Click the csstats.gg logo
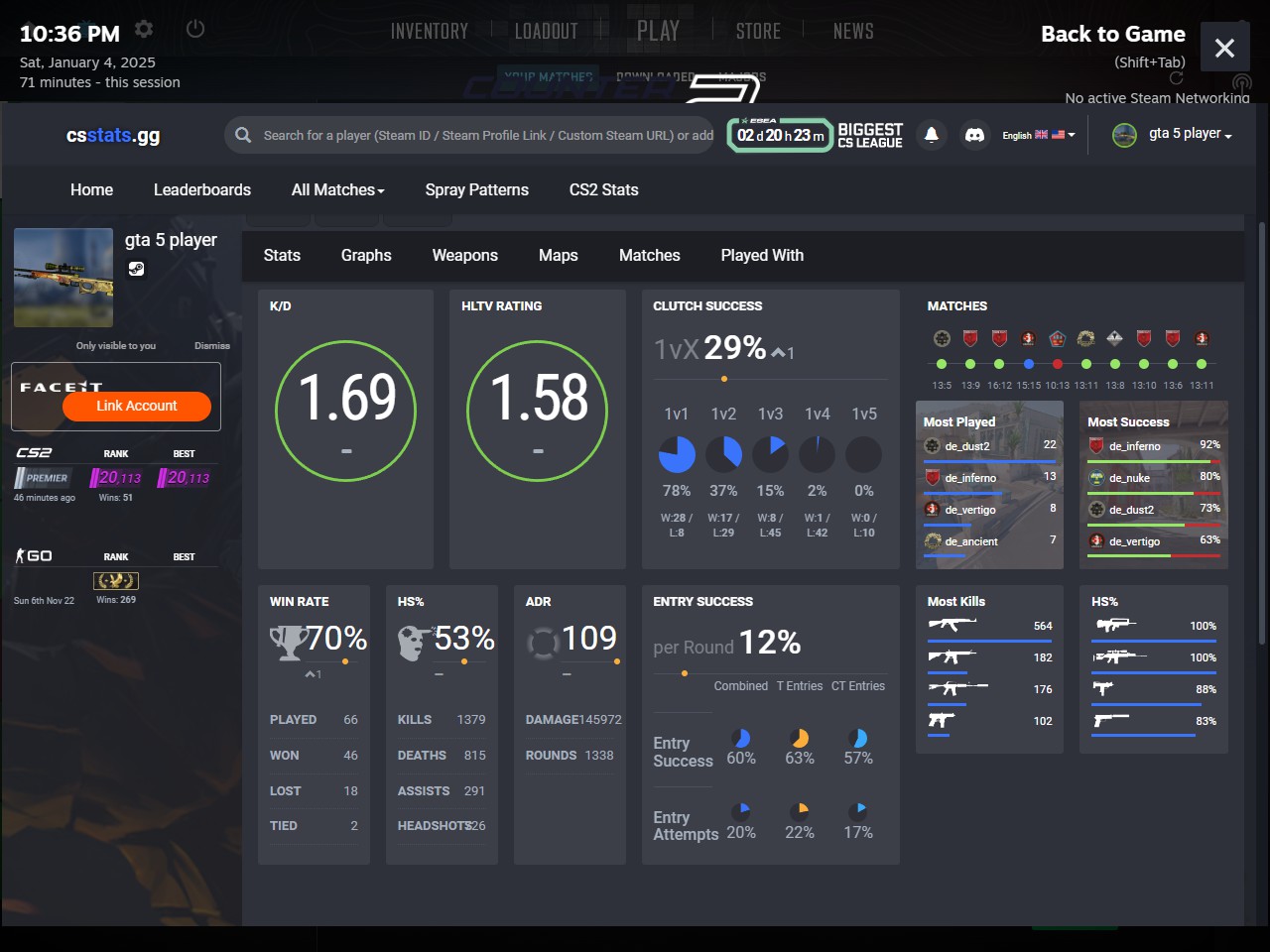Viewport: 1270px width, 952px height. coord(113,135)
